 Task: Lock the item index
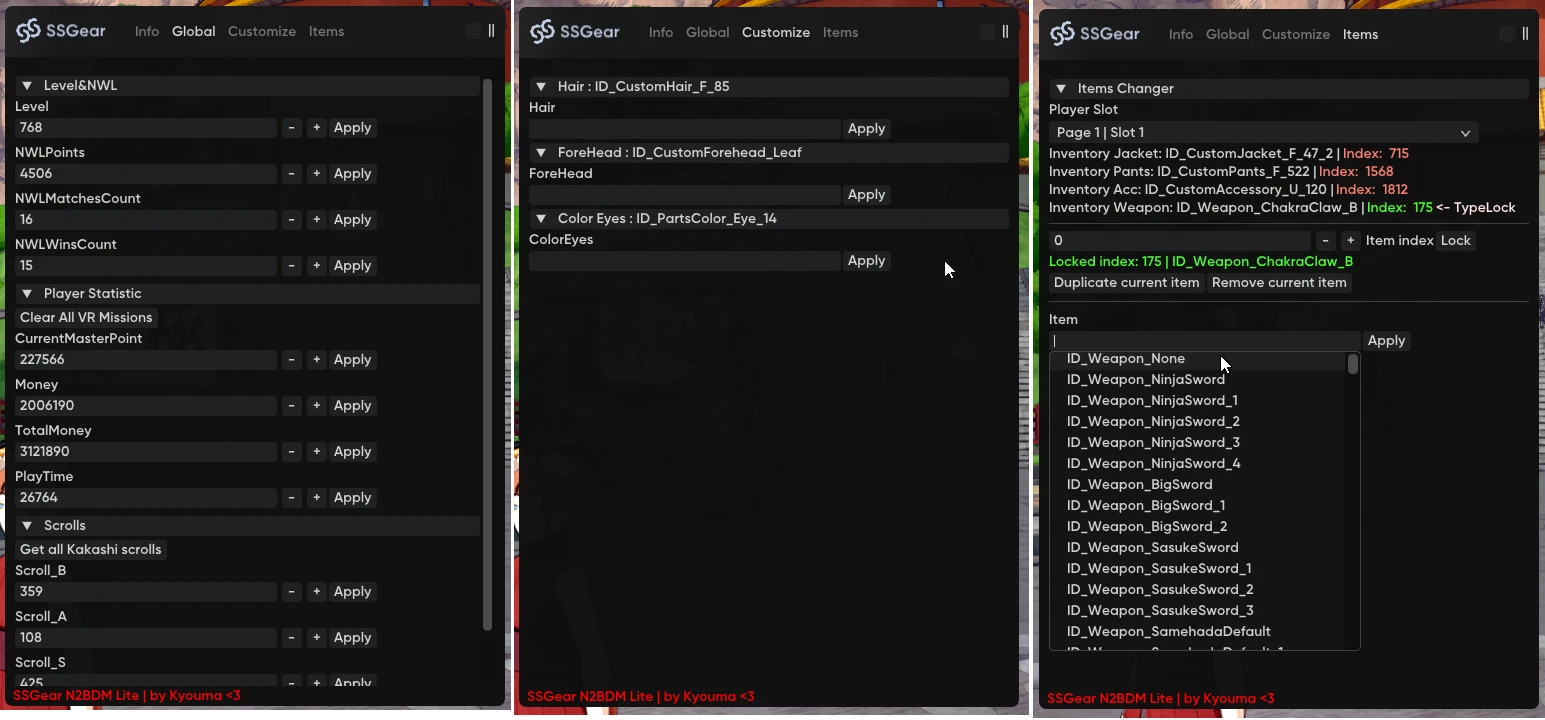[x=1456, y=241]
